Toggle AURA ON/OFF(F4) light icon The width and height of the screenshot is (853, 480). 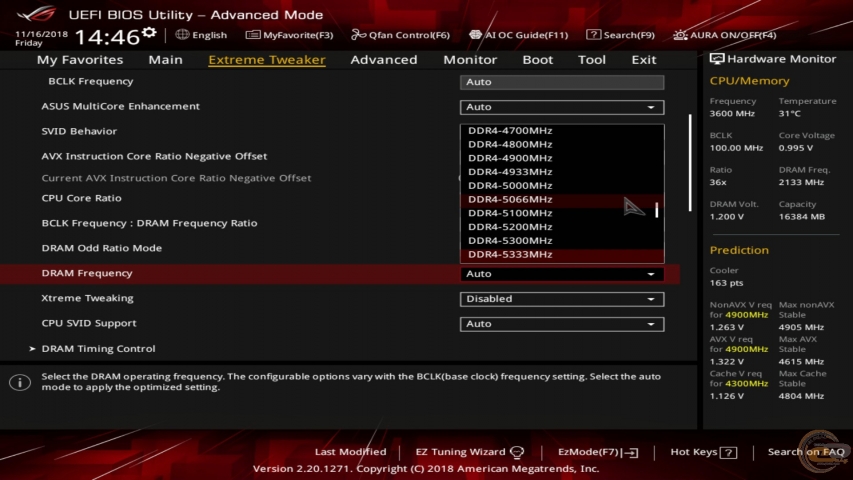(680, 35)
